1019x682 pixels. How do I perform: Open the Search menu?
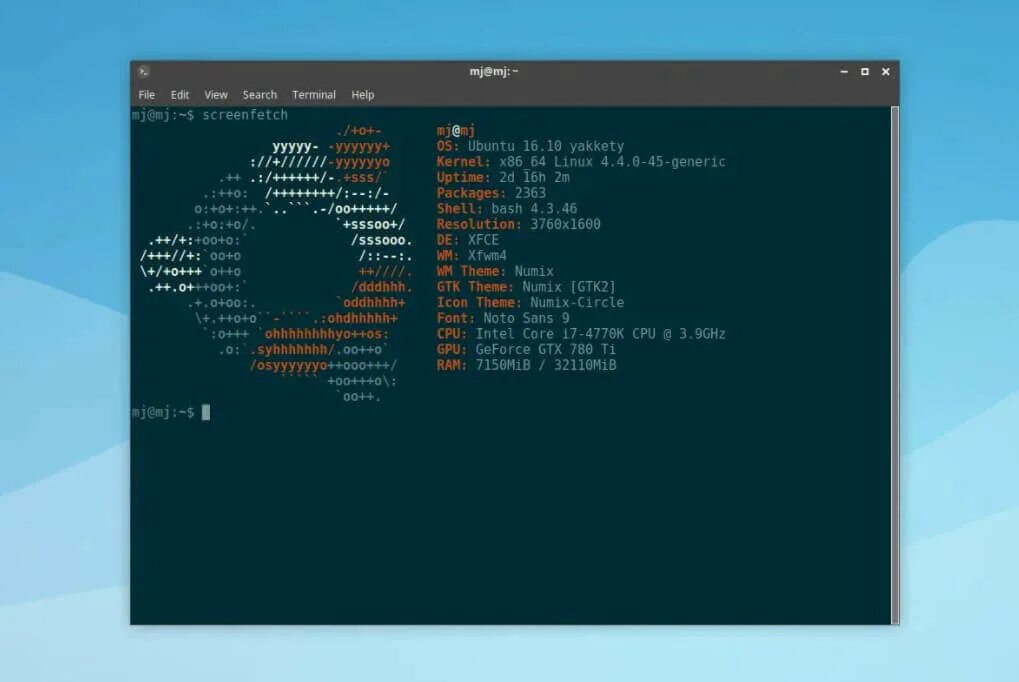tap(259, 95)
